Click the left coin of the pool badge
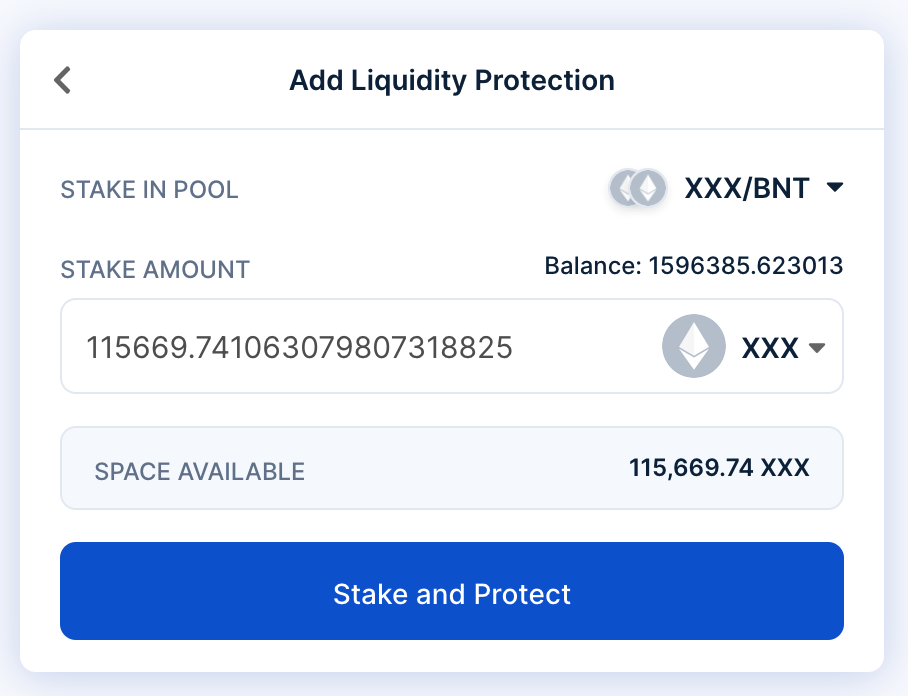 point(624,188)
